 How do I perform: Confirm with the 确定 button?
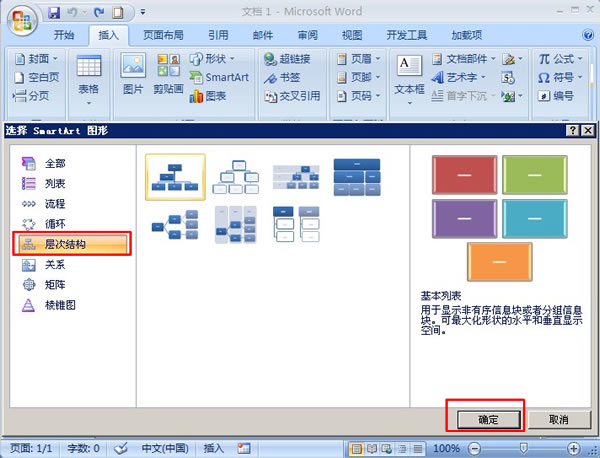[489, 420]
